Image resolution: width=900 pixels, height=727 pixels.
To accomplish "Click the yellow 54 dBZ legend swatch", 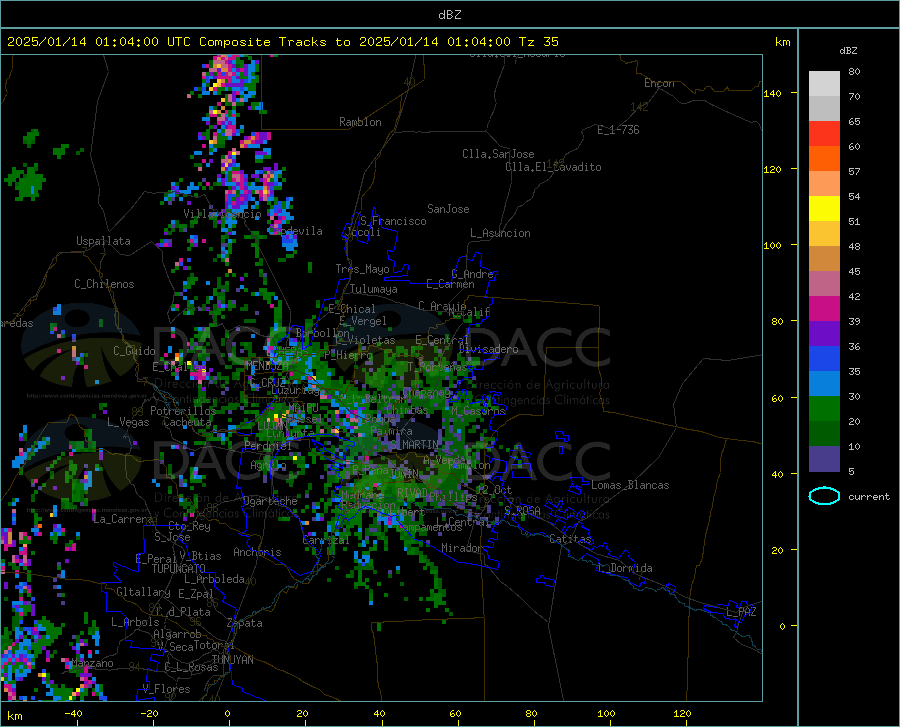I will click(824, 209).
